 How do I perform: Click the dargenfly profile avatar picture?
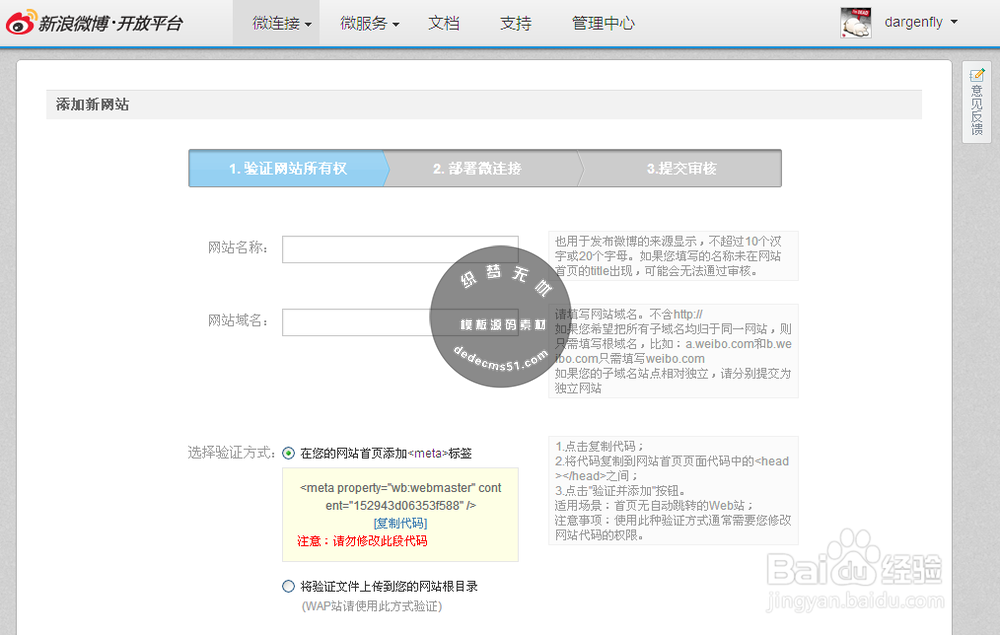[x=855, y=21]
